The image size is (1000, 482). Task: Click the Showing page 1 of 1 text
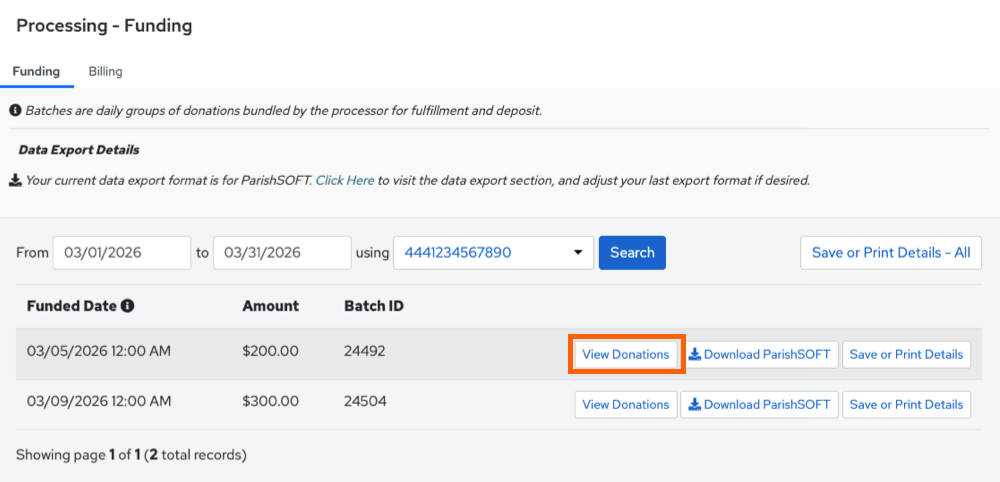click(x=131, y=455)
